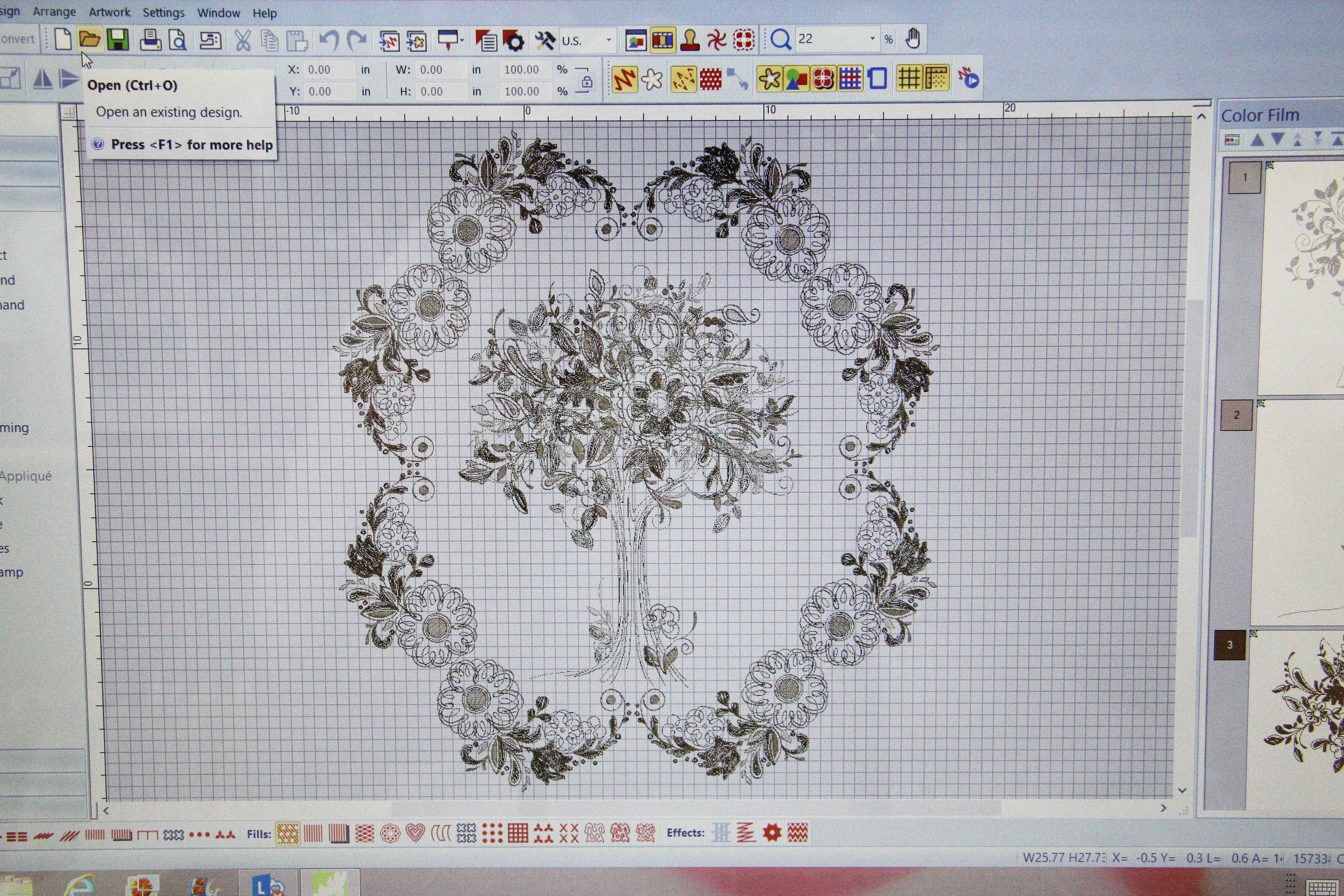Open the zoom percentage dropdown

[x=873, y=39]
